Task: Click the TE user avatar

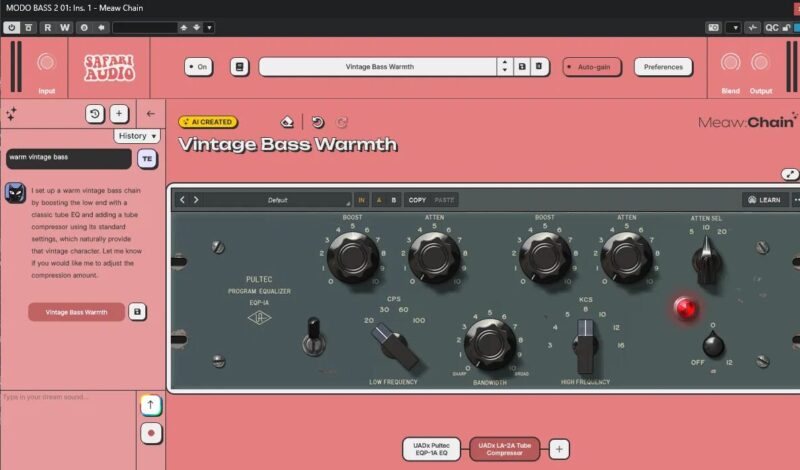Action: pos(147,159)
